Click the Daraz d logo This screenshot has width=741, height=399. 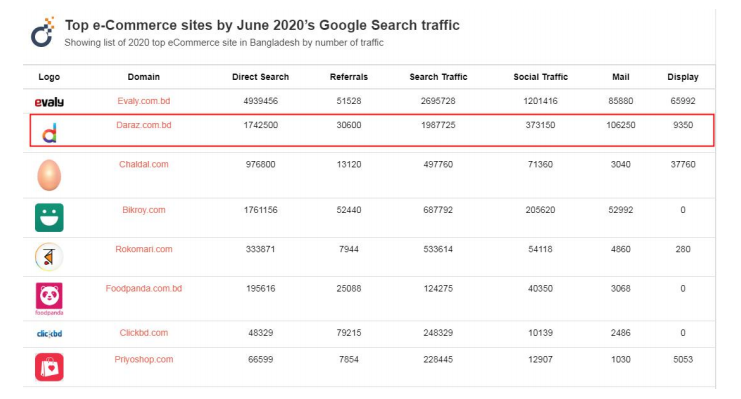(50, 133)
